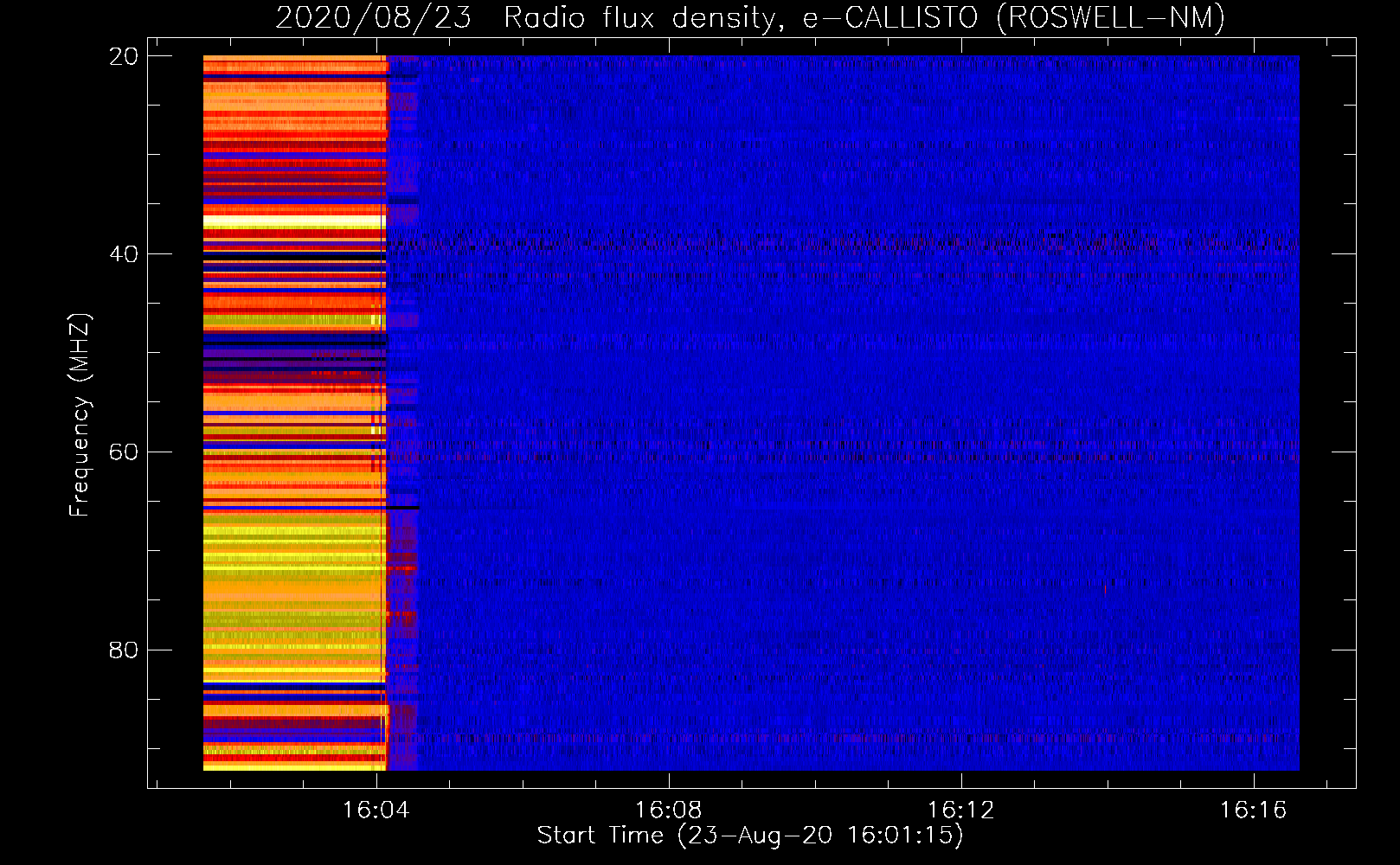The width and height of the screenshot is (1400, 865).
Task: Click the '16:12' time tick label
Action: point(960,811)
